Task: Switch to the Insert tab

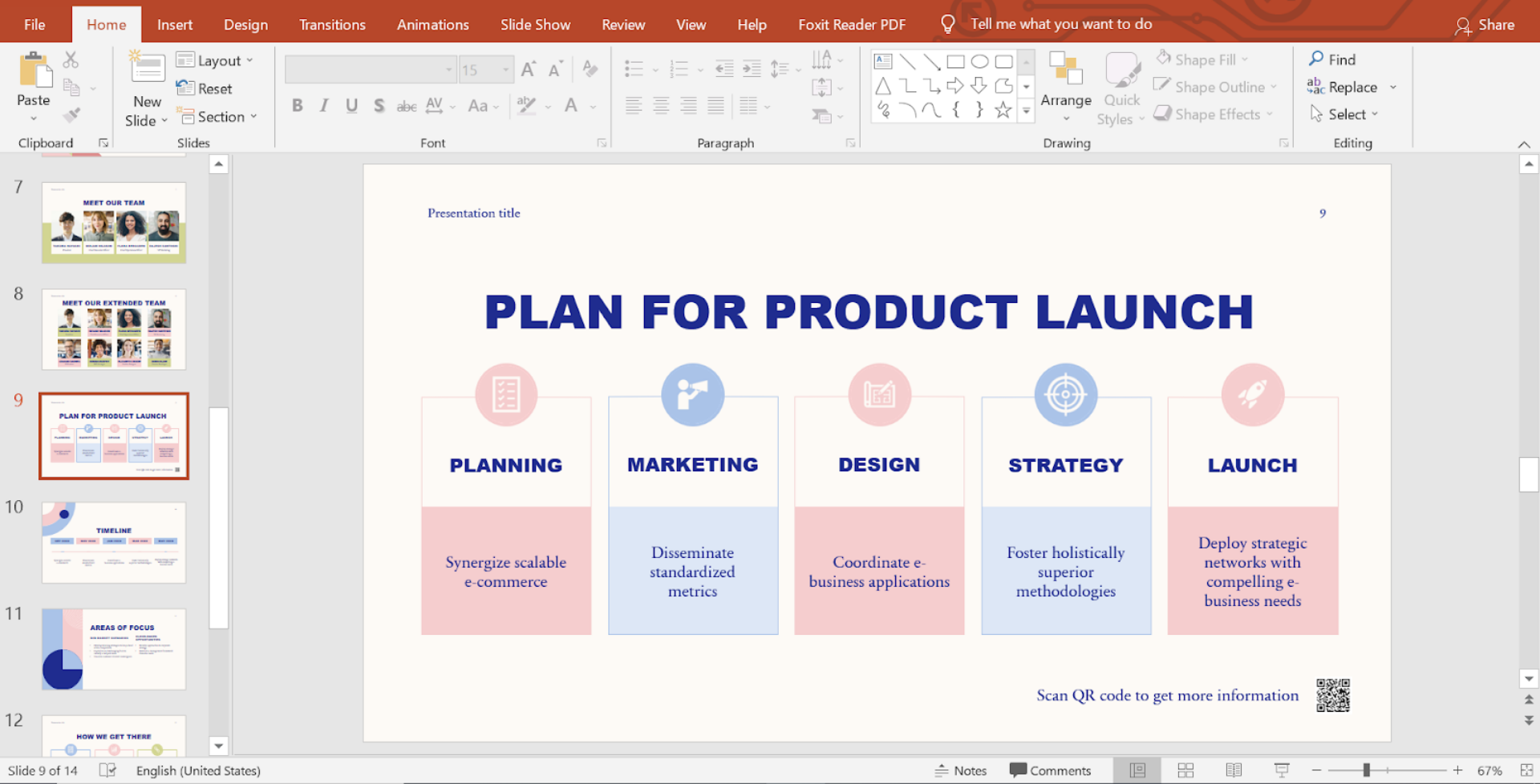Action: 175,24
